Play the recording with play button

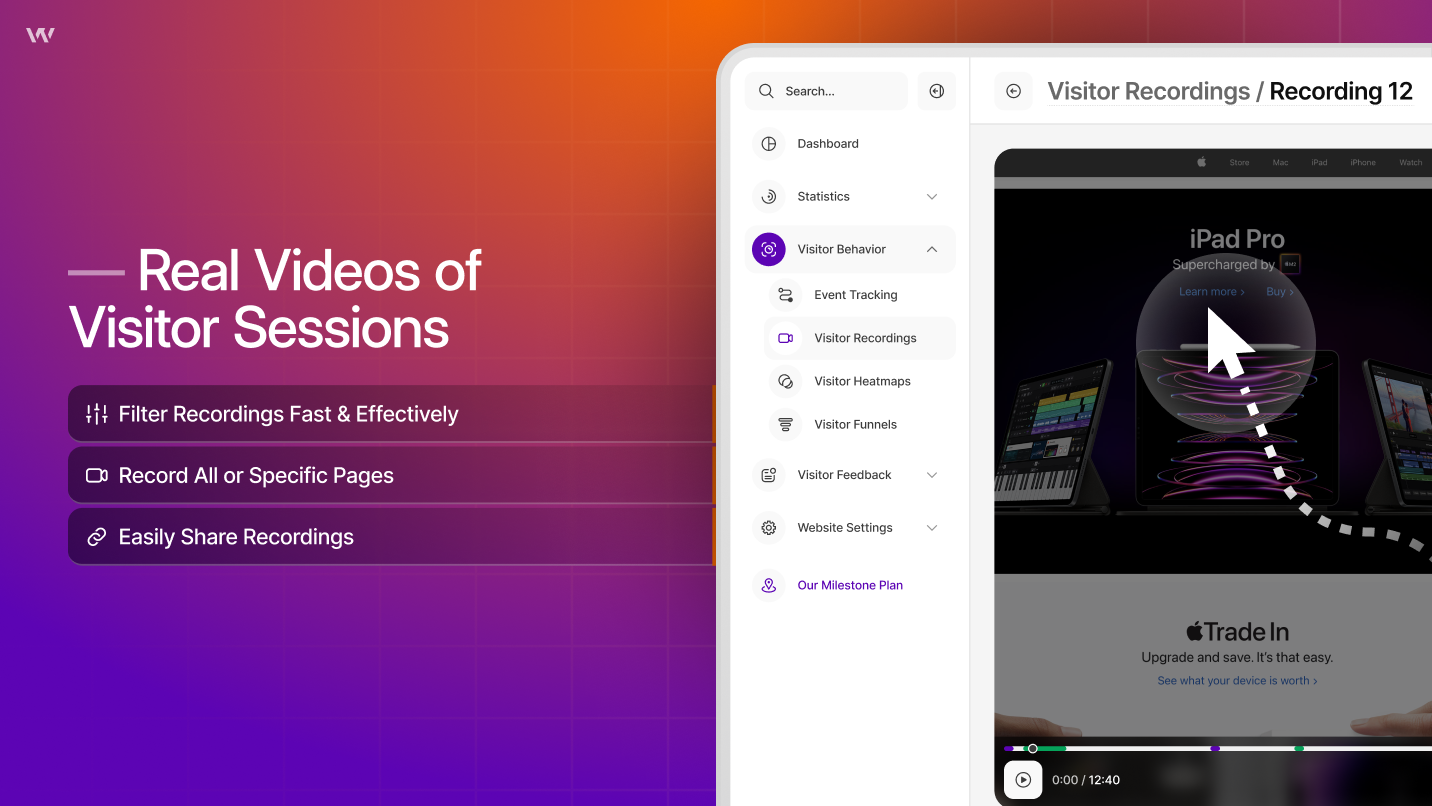(x=1023, y=780)
